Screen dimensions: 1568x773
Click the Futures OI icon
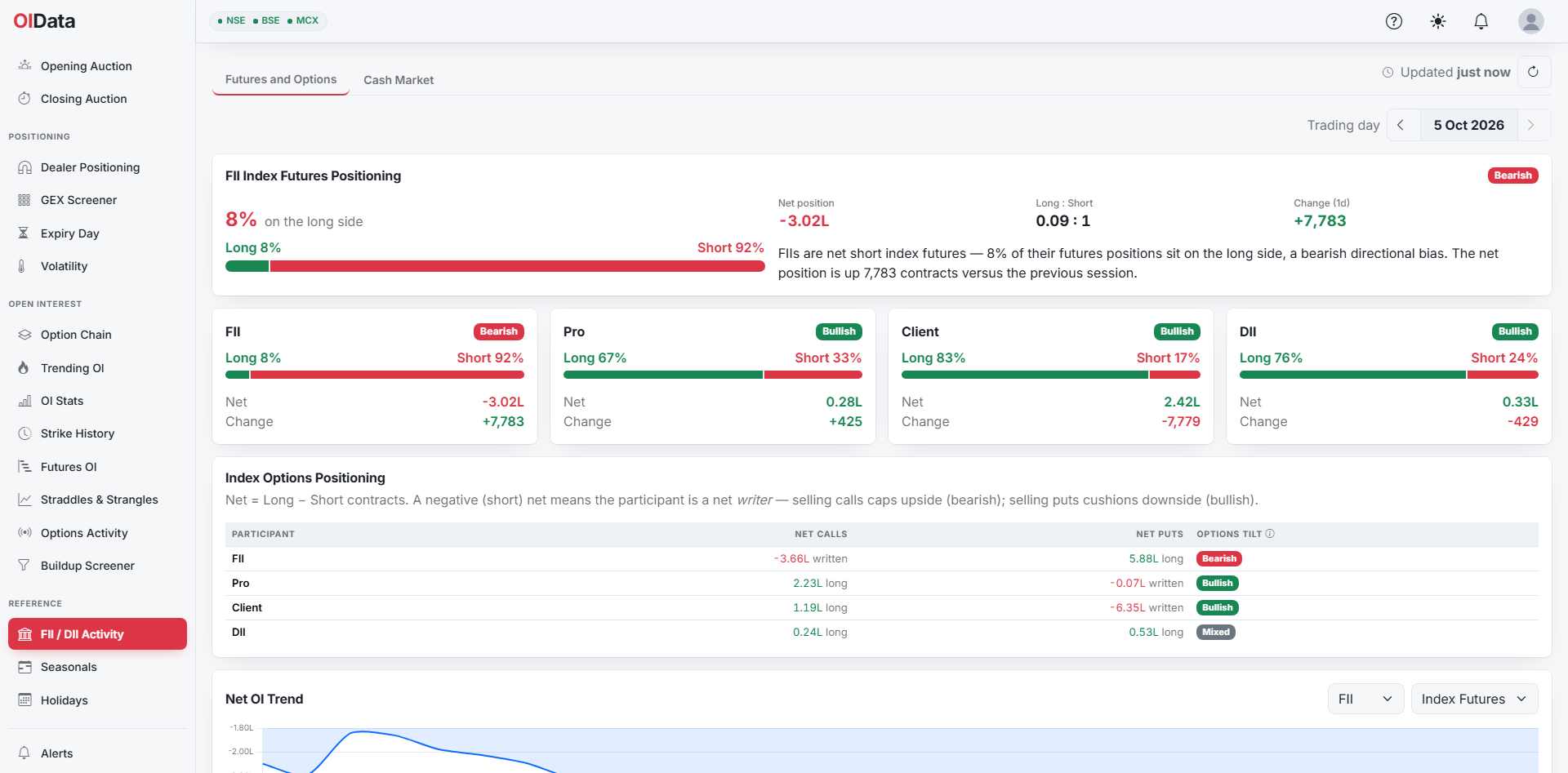pyautogui.click(x=24, y=467)
